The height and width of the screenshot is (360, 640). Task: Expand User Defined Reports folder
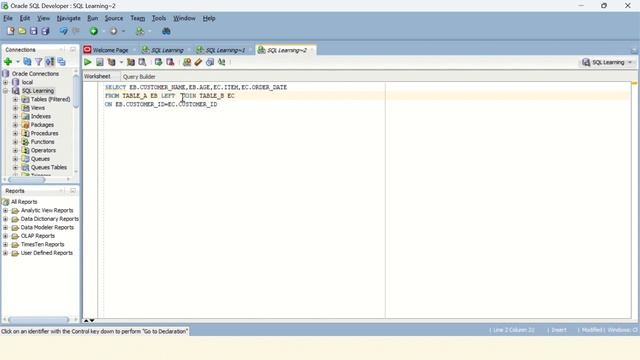point(6,253)
